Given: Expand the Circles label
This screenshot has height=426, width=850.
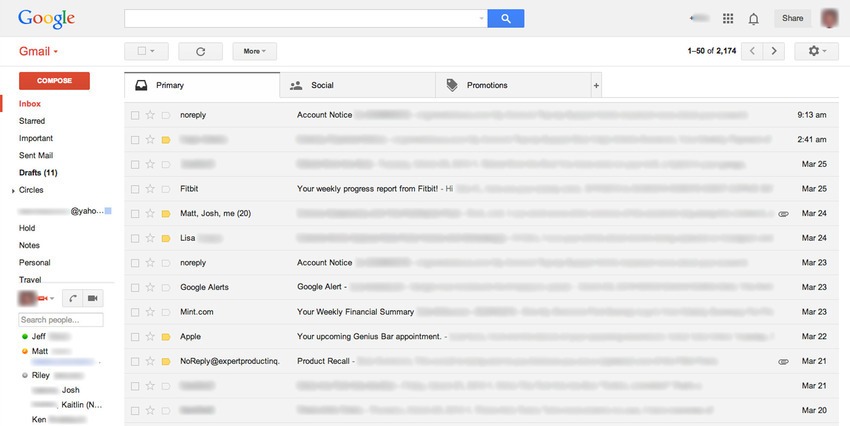Looking at the screenshot, I should [13, 190].
